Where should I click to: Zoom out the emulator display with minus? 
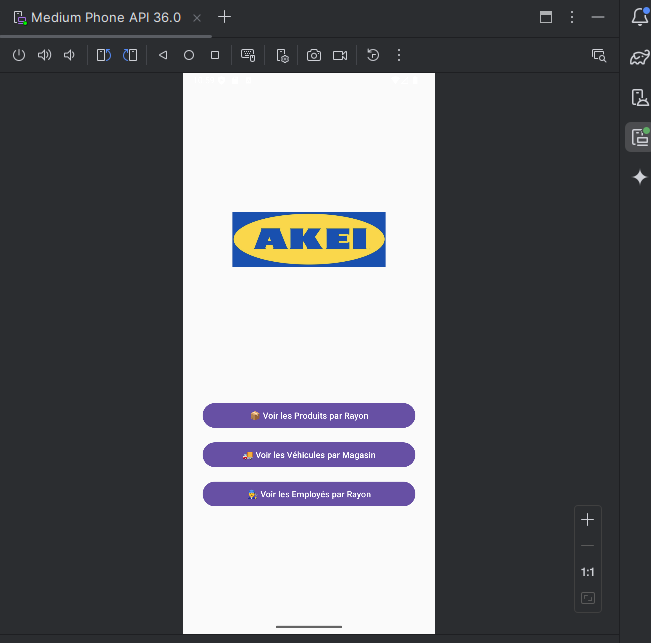(x=587, y=546)
